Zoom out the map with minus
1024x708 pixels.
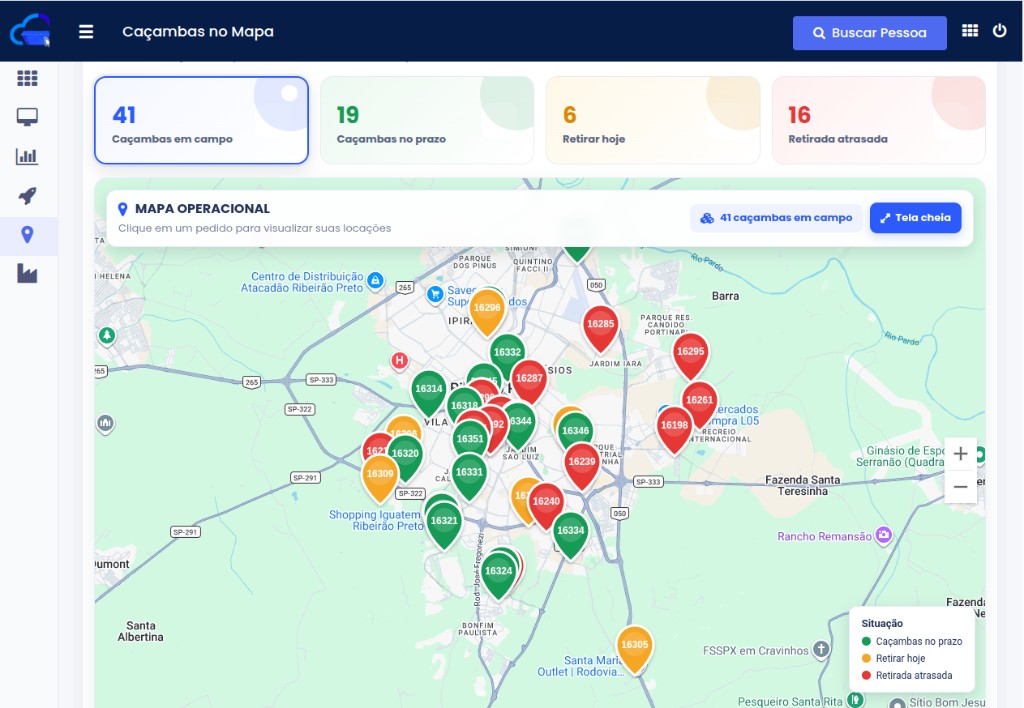pyautogui.click(x=960, y=487)
